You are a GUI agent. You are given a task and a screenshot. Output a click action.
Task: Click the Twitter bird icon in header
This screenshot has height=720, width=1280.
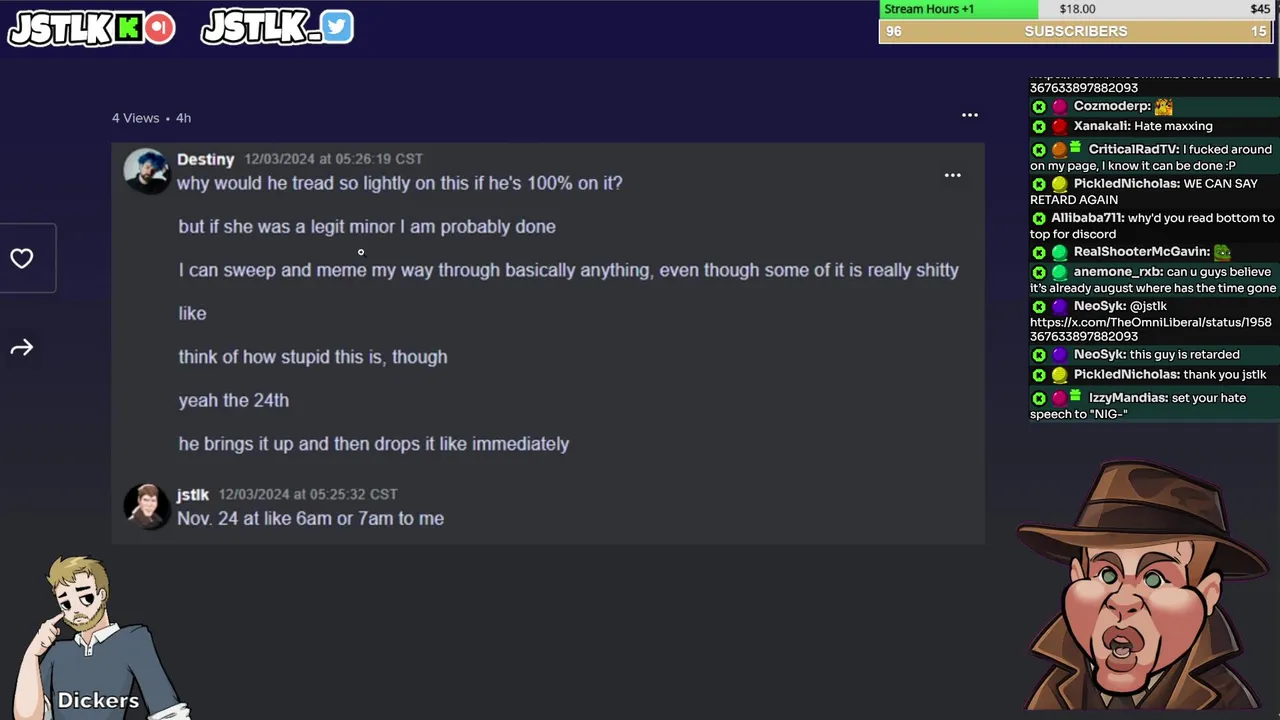tap(337, 27)
